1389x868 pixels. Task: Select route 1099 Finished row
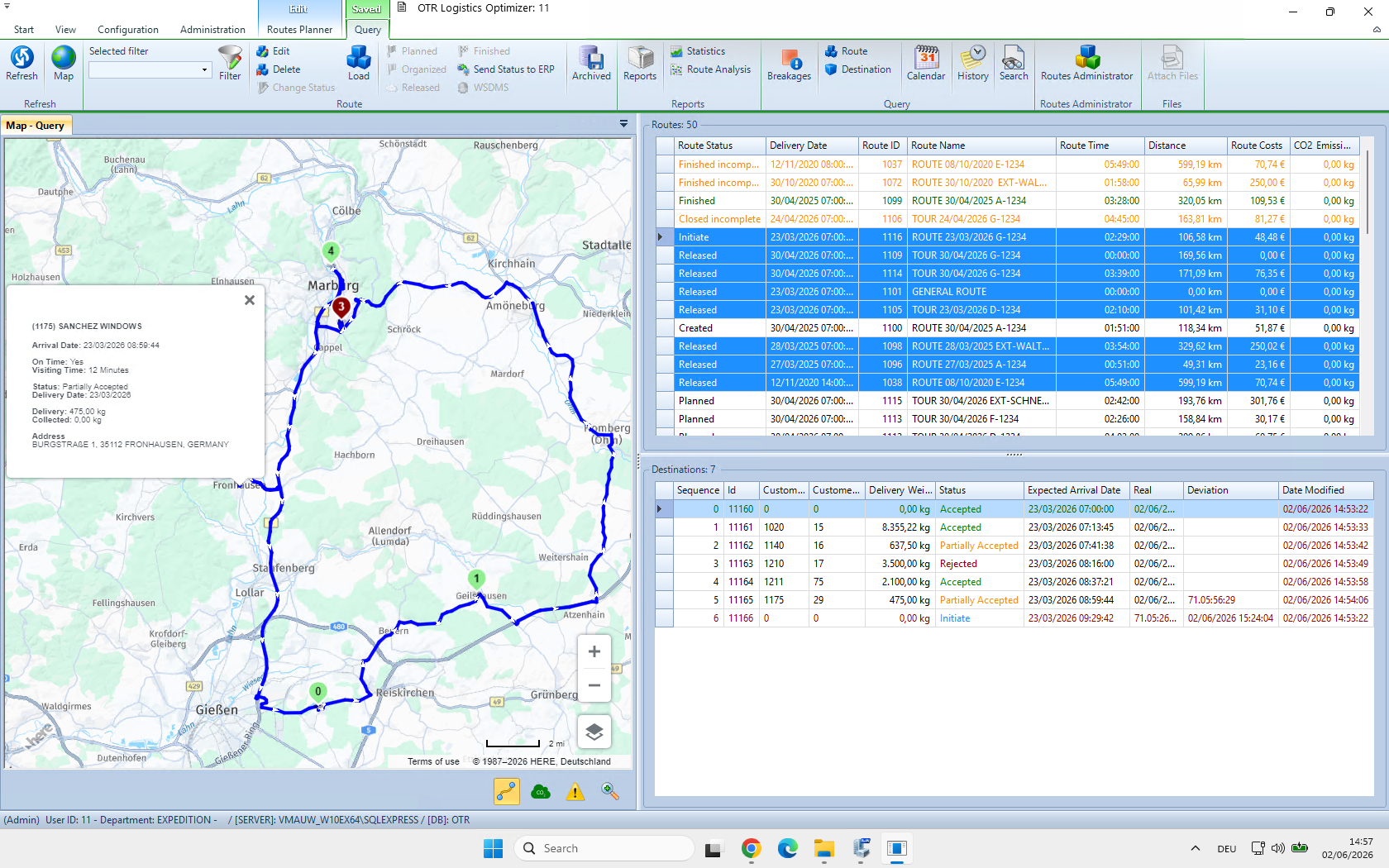click(x=1009, y=201)
